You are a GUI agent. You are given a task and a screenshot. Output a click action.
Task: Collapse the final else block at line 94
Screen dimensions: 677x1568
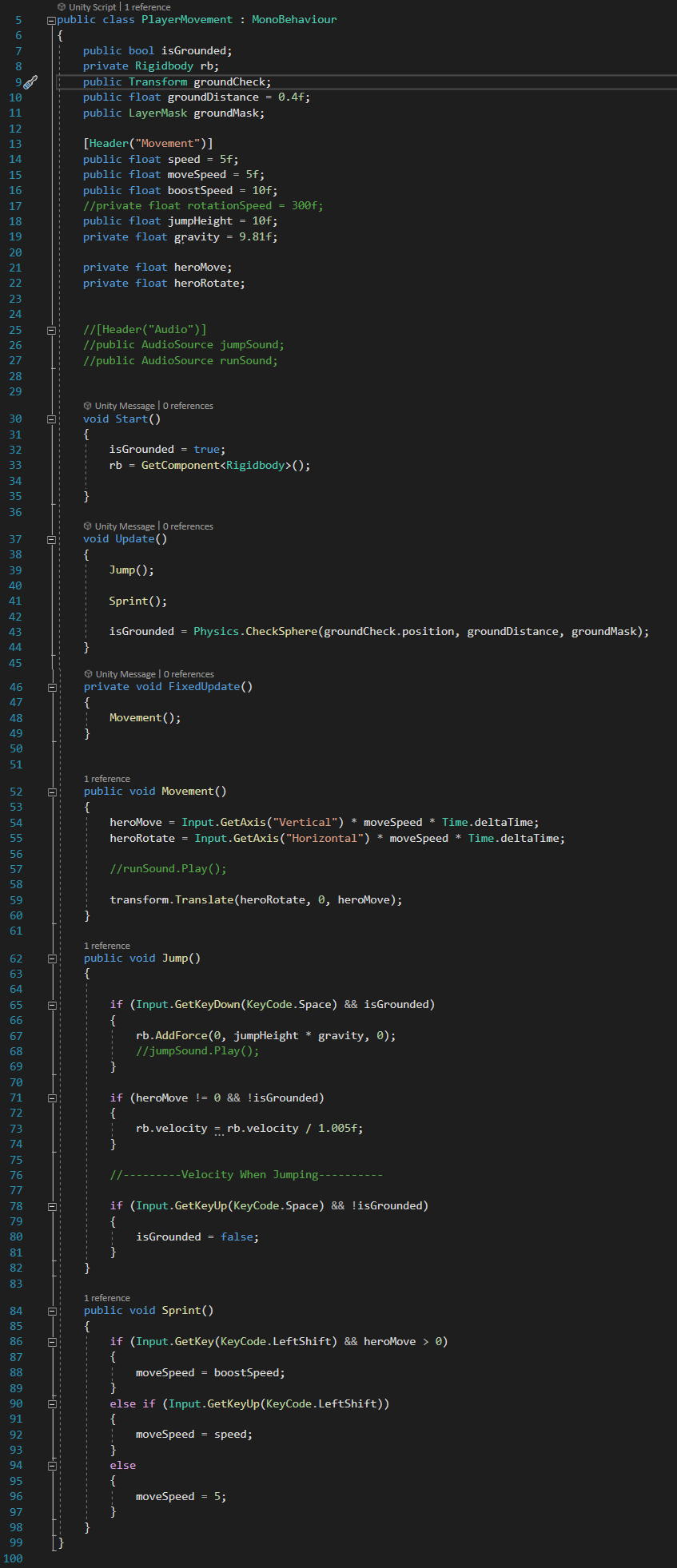[x=51, y=1466]
